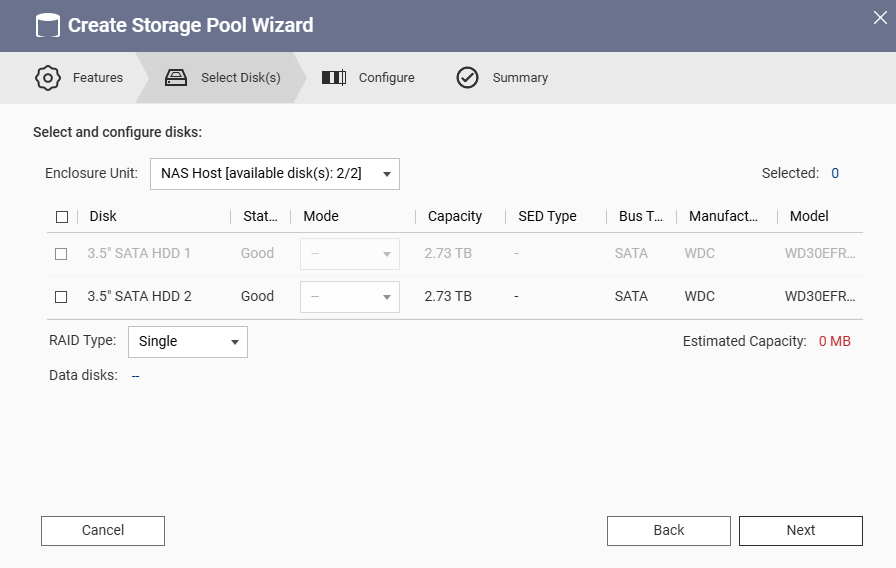Open the Enclosure Unit dropdown
This screenshot has width=896, height=568.
click(x=275, y=174)
